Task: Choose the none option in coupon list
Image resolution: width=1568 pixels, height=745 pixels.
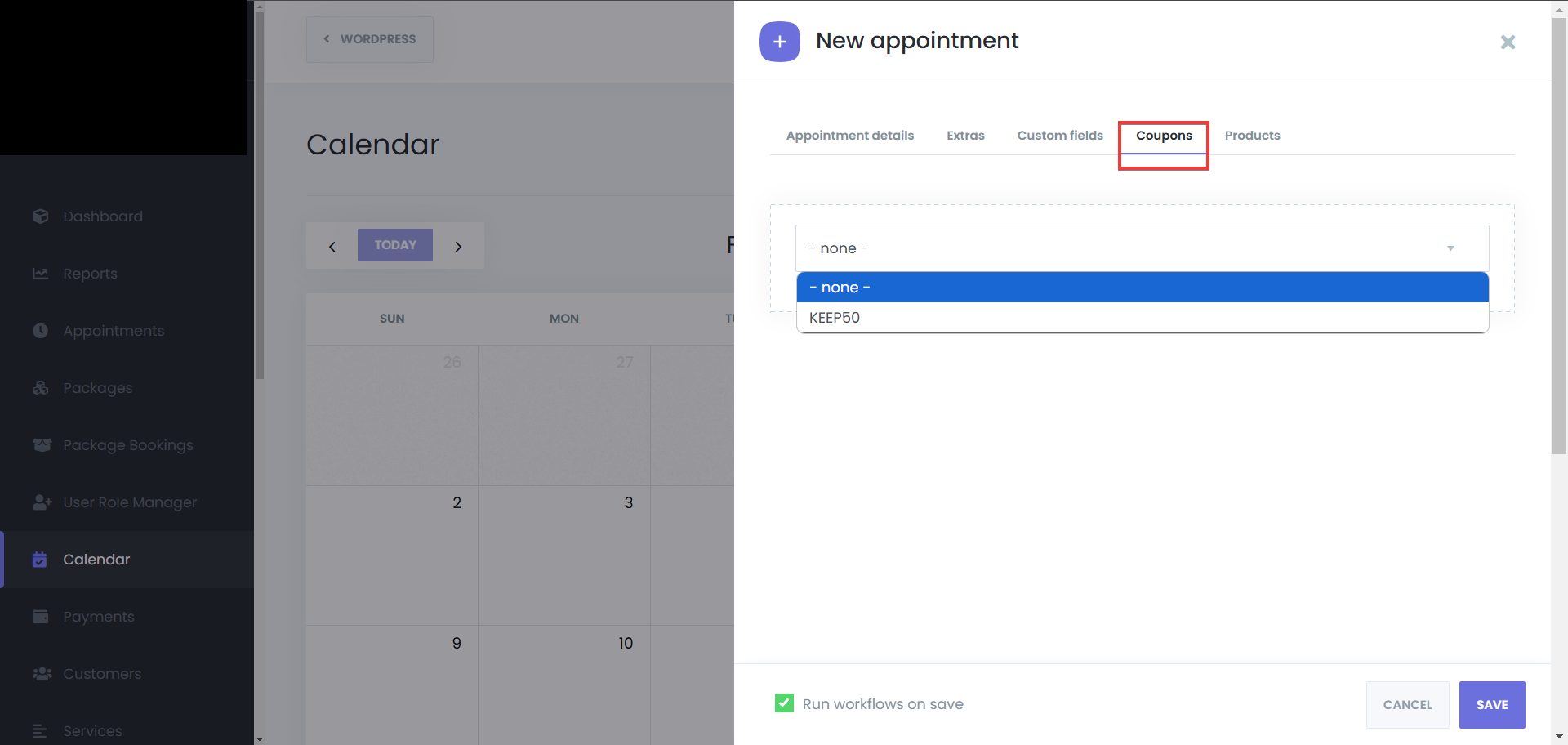Action: pos(840,288)
